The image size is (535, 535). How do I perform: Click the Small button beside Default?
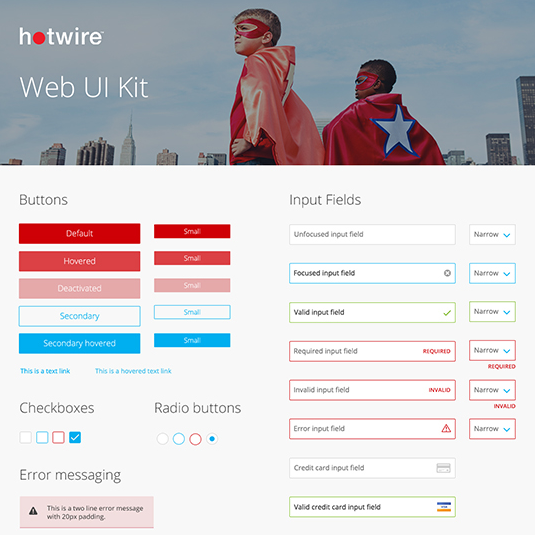[x=192, y=231]
